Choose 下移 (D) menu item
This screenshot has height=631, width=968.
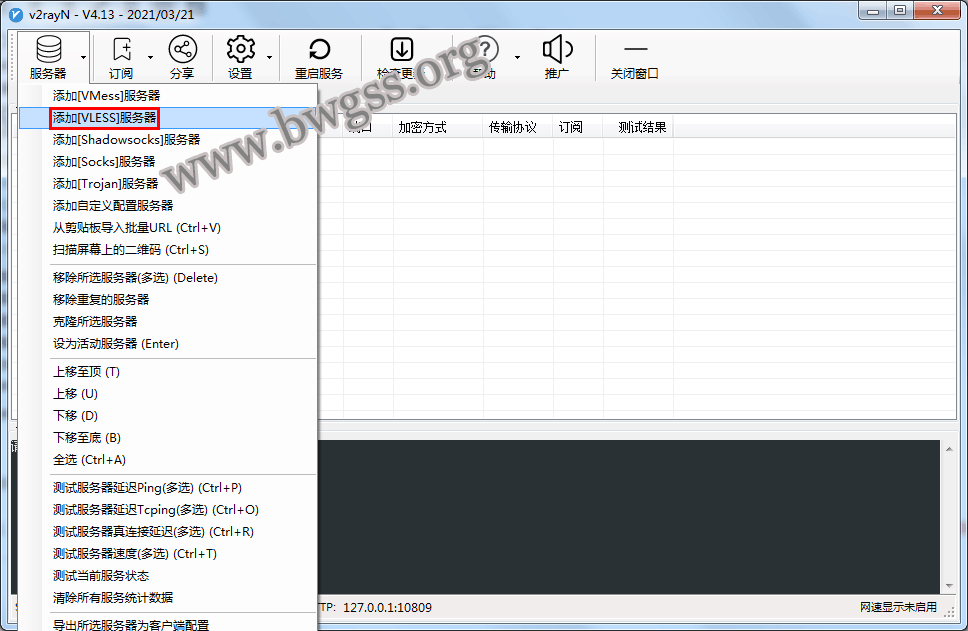click(168, 416)
